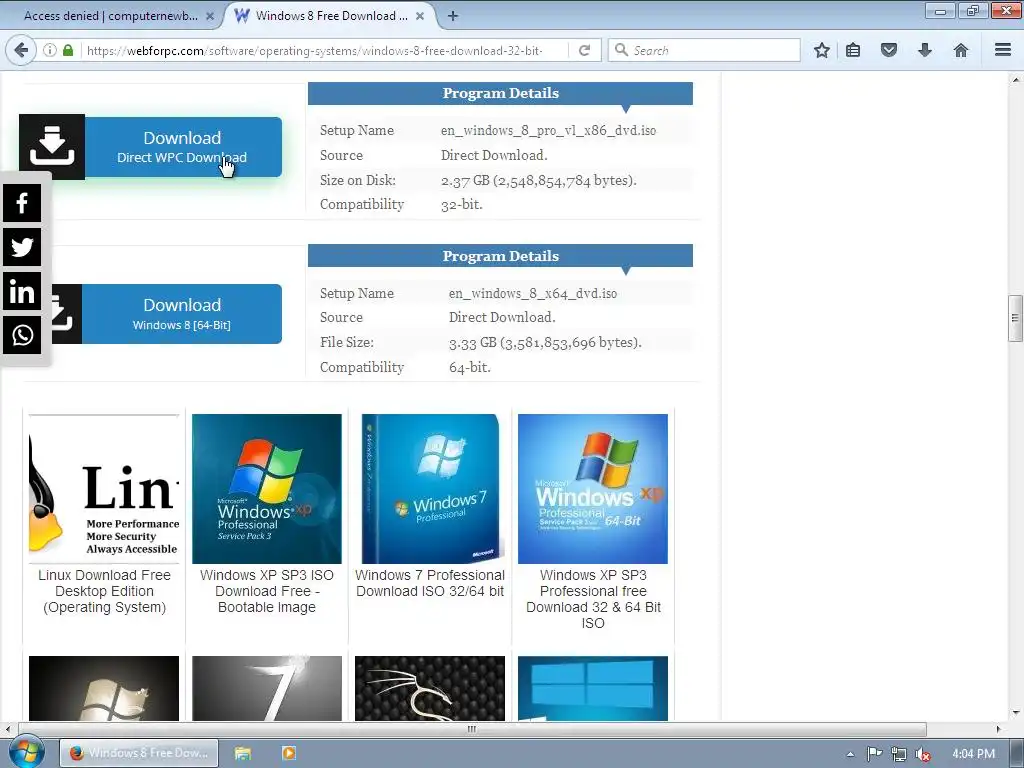
Task: Go back with the browser back arrow
Action: pyautogui.click(x=21, y=50)
